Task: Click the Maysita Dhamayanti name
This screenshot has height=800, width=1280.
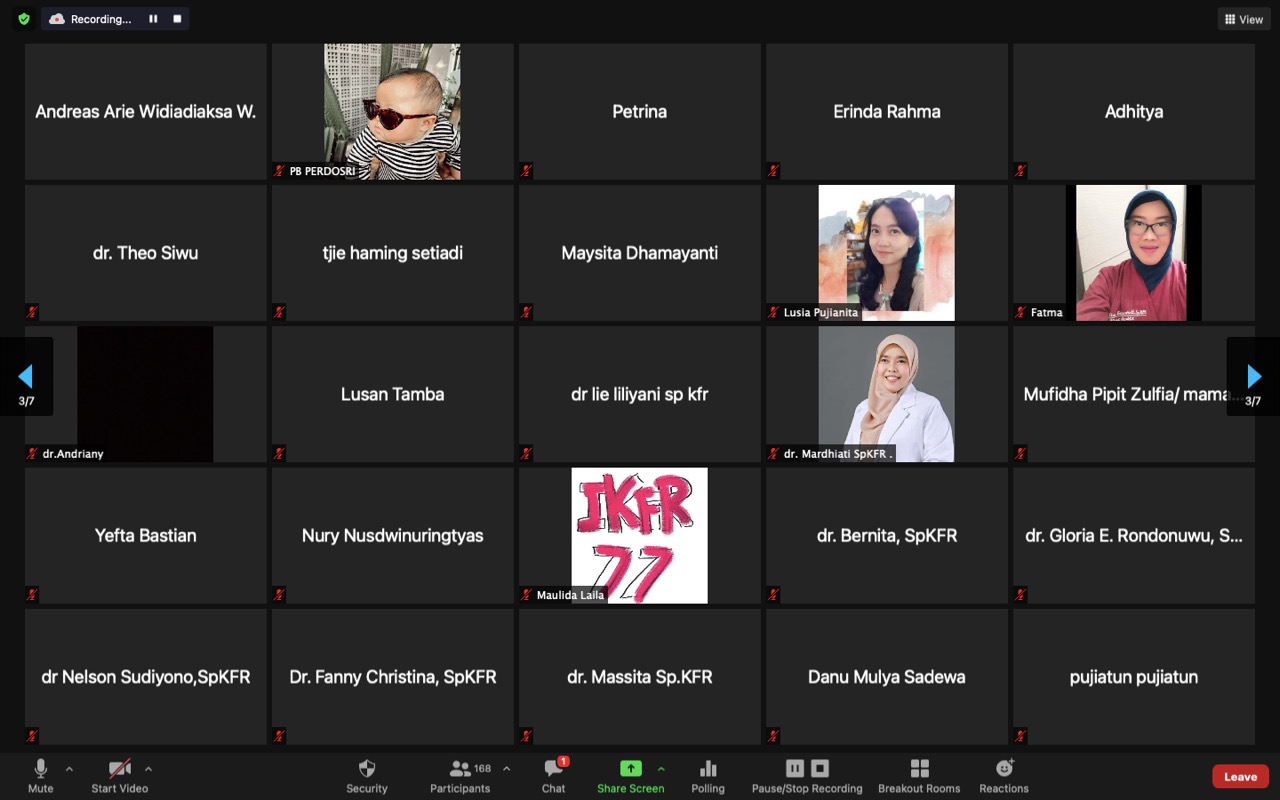Action: click(640, 253)
